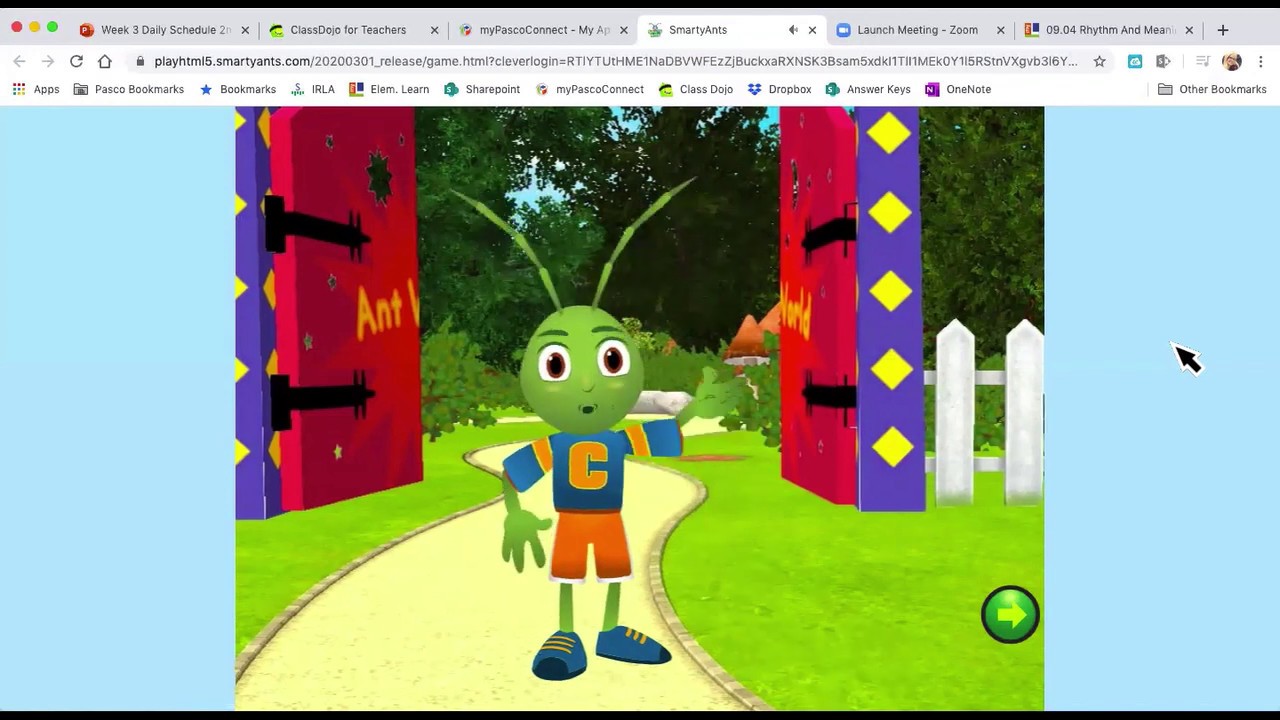Close the ClassDojo for Teachers tab
1280x720 pixels.
434,30
